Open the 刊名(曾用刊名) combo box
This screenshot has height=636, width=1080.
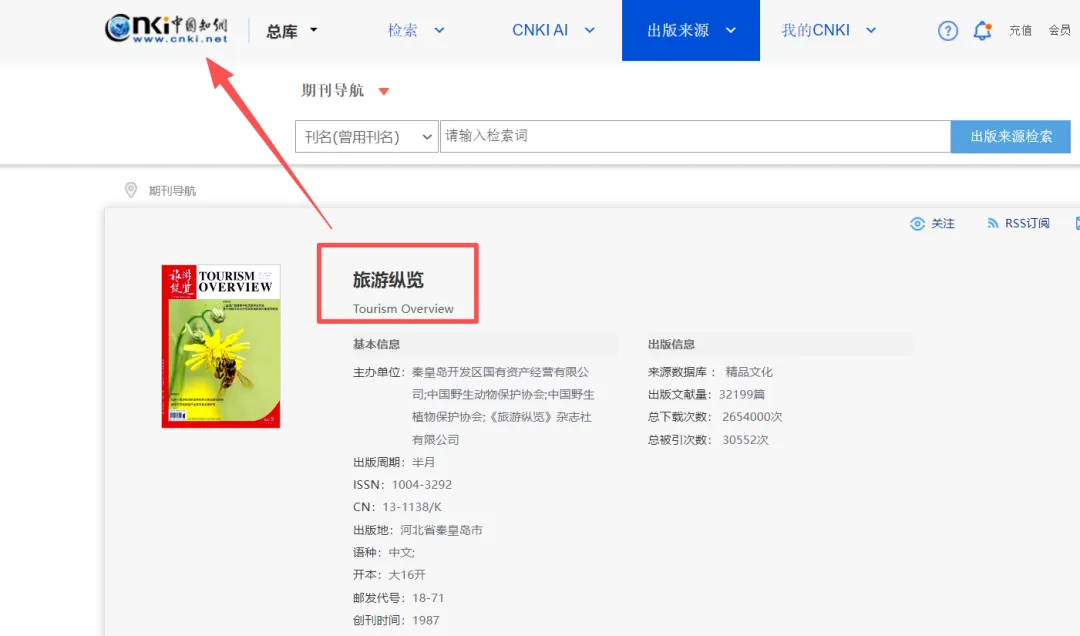[x=366, y=136]
